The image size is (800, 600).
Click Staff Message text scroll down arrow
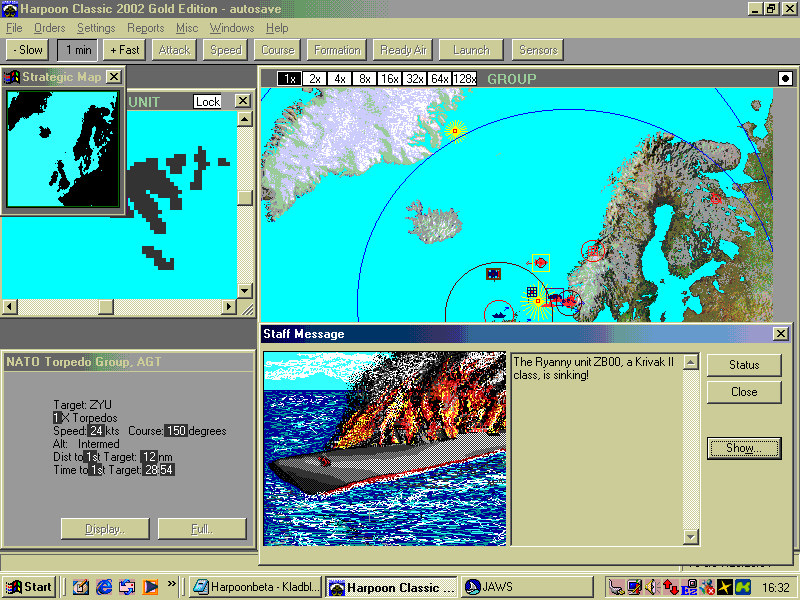pyautogui.click(x=690, y=537)
